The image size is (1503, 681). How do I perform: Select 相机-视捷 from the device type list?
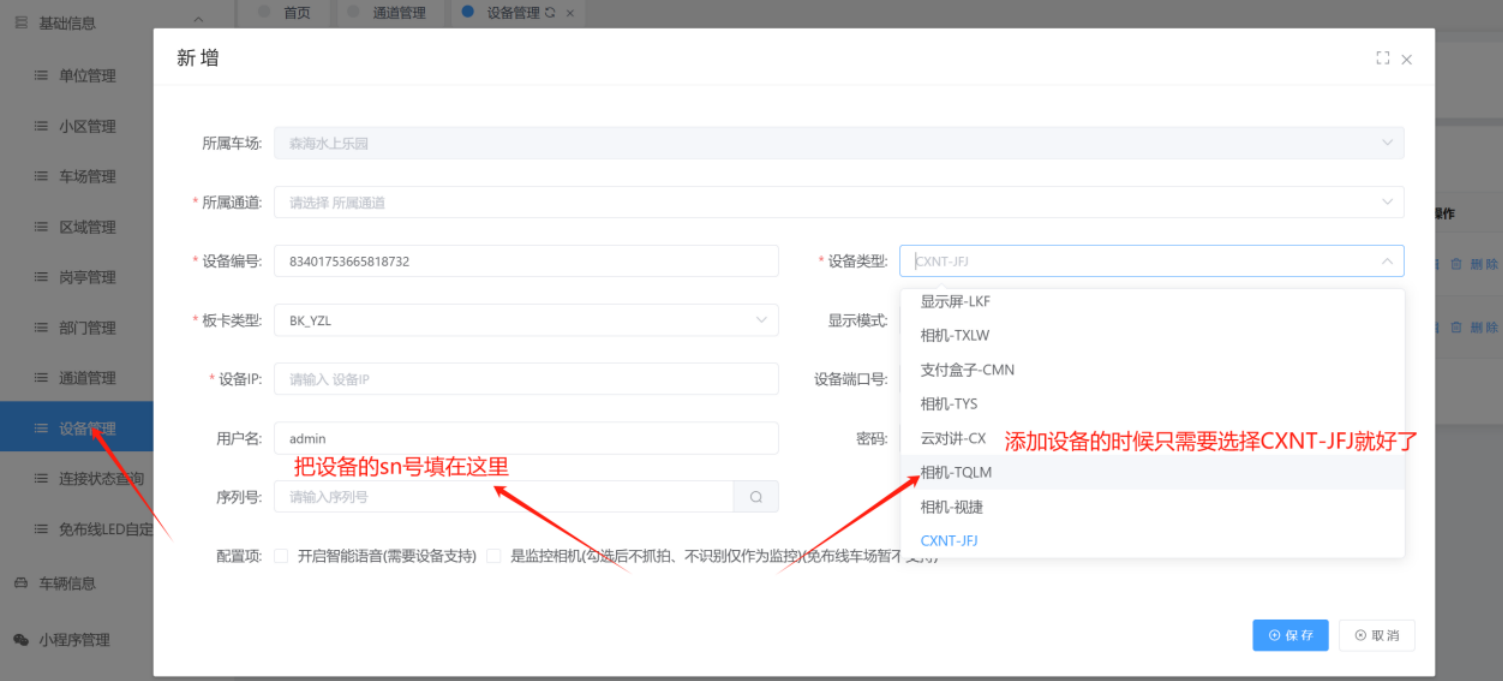tap(1152, 507)
